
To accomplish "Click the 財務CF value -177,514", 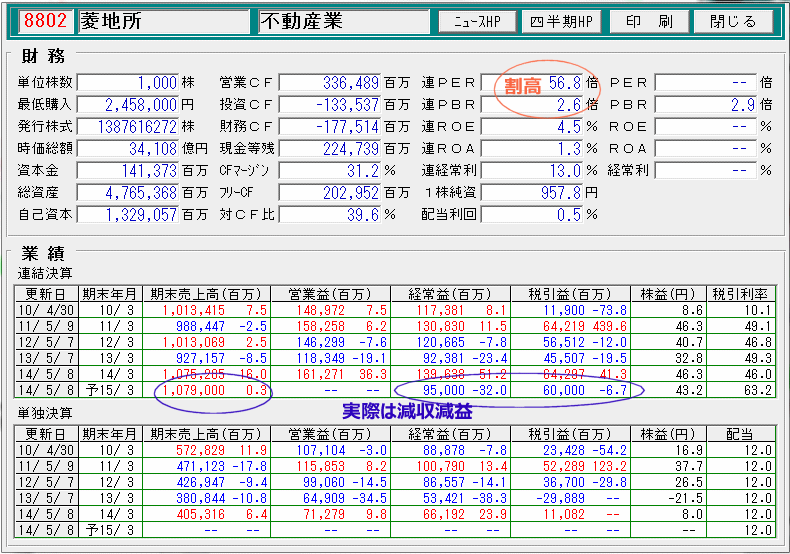I will (330, 127).
